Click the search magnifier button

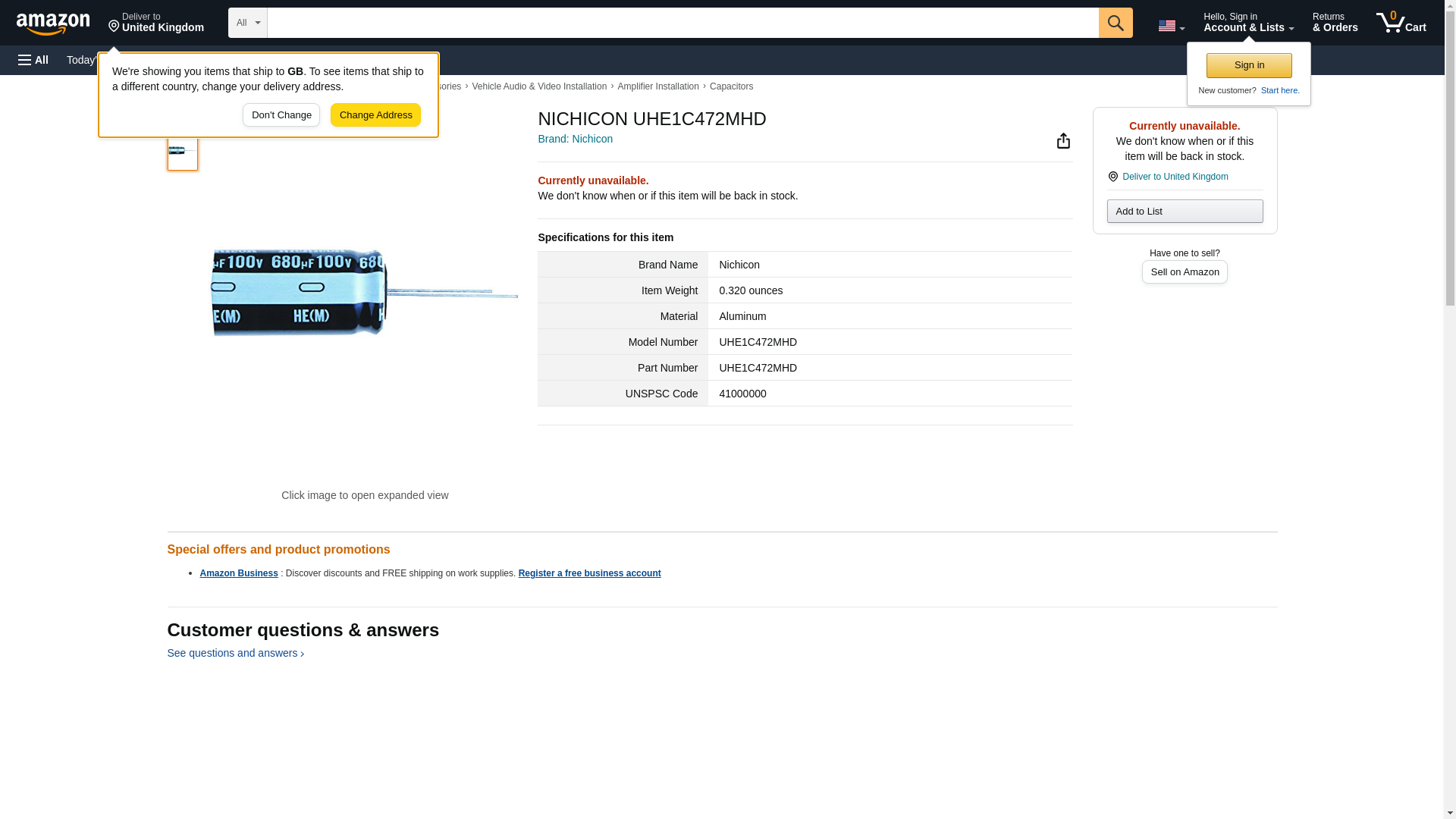[x=1115, y=23]
